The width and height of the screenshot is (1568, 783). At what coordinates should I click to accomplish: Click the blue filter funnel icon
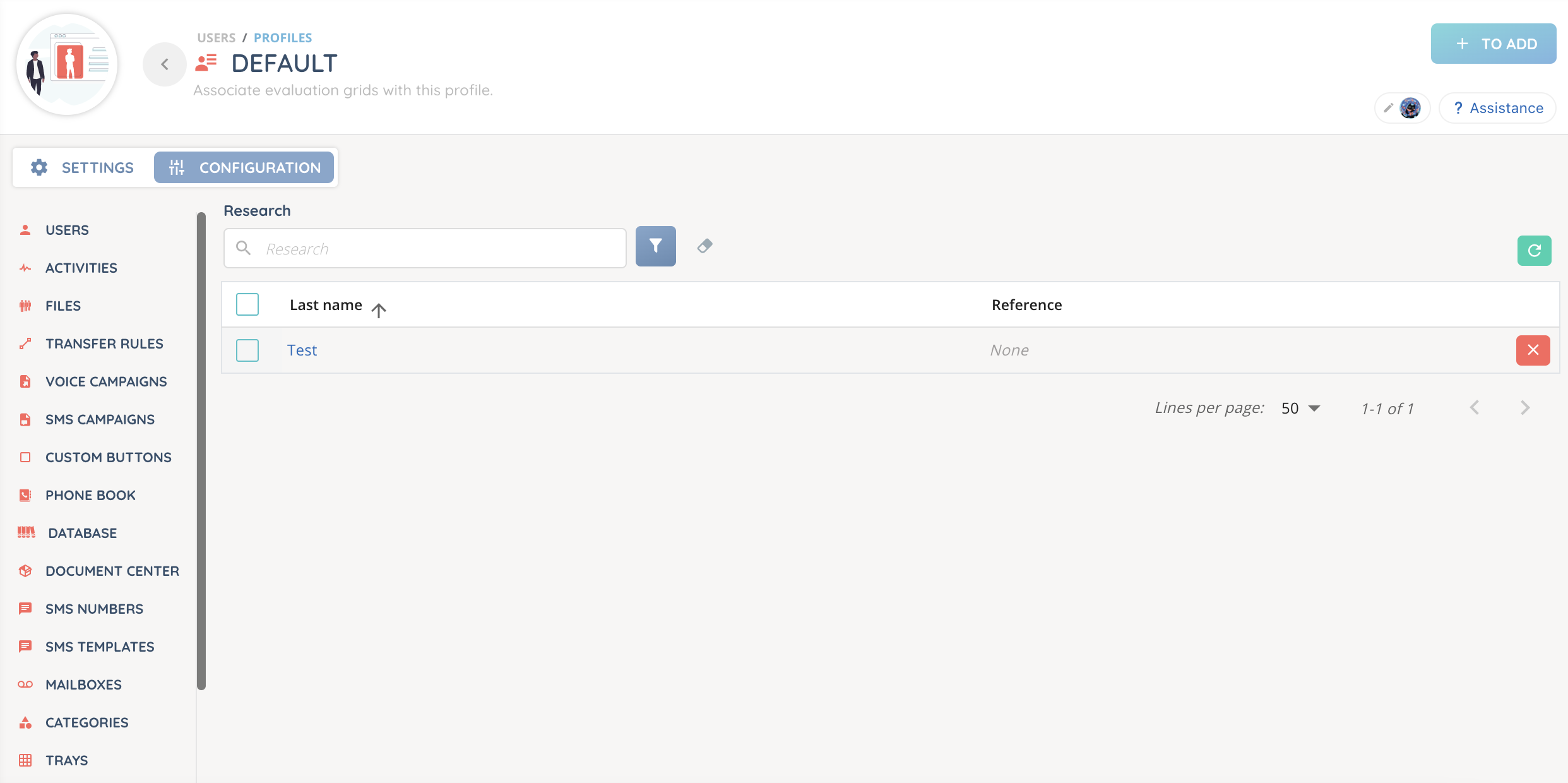pyautogui.click(x=655, y=246)
